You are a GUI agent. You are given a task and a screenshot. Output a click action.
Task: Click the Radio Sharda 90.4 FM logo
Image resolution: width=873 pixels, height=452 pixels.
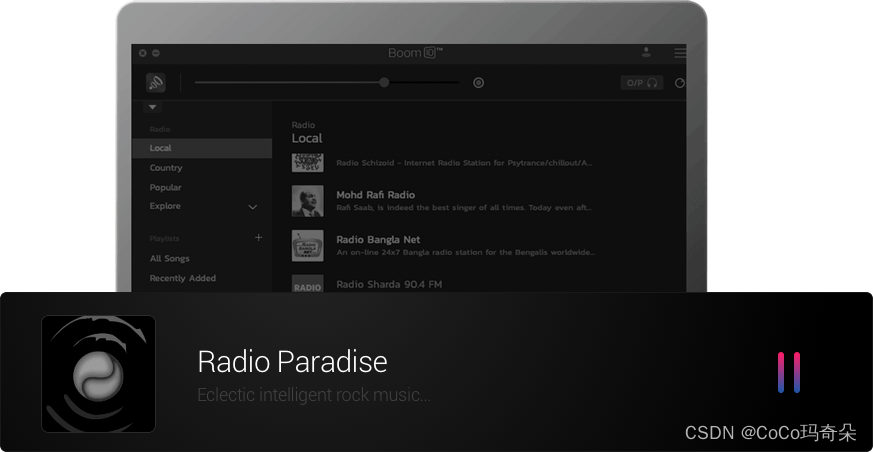pyautogui.click(x=307, y=285)
